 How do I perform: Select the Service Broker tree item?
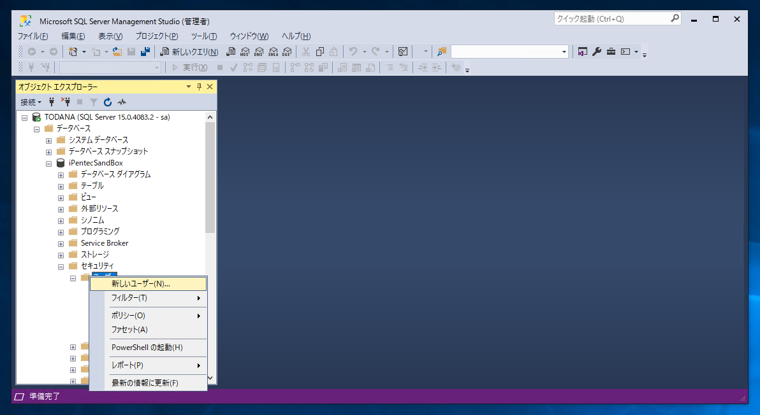click(x=104, y=243)
